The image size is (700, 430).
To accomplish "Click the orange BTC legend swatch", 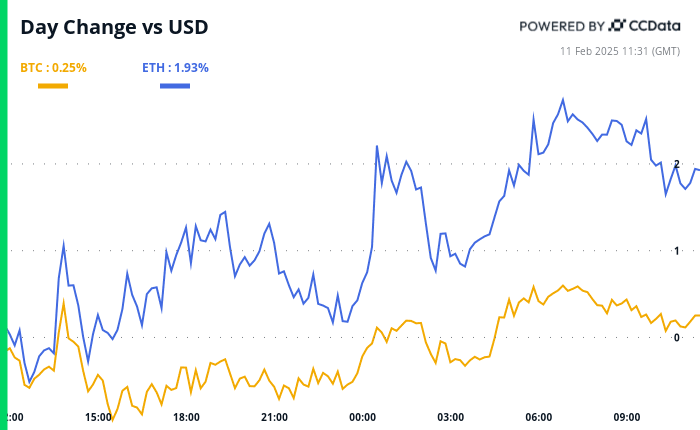I will [x=53, y=86].
